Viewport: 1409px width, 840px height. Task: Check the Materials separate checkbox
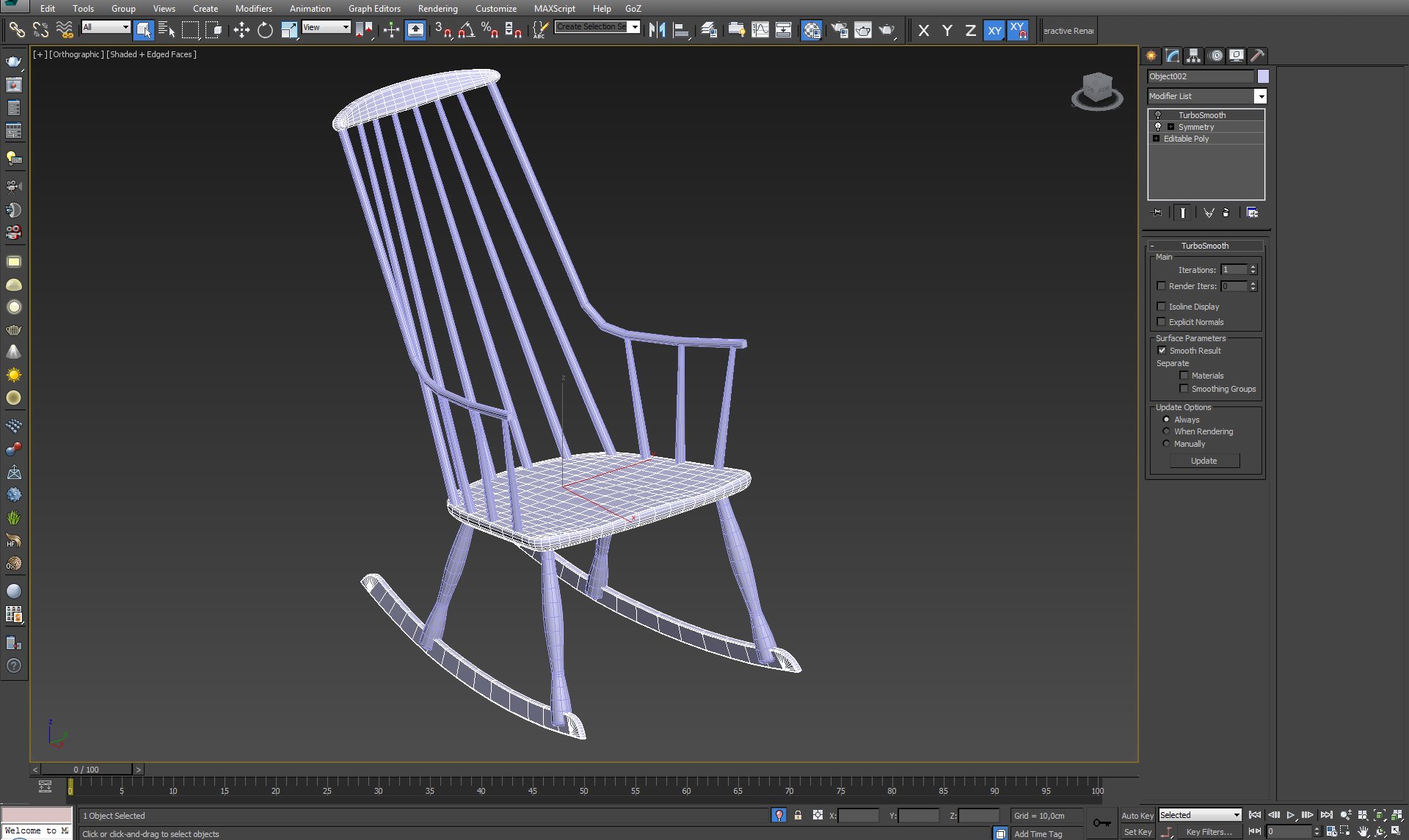[1184, 376]
